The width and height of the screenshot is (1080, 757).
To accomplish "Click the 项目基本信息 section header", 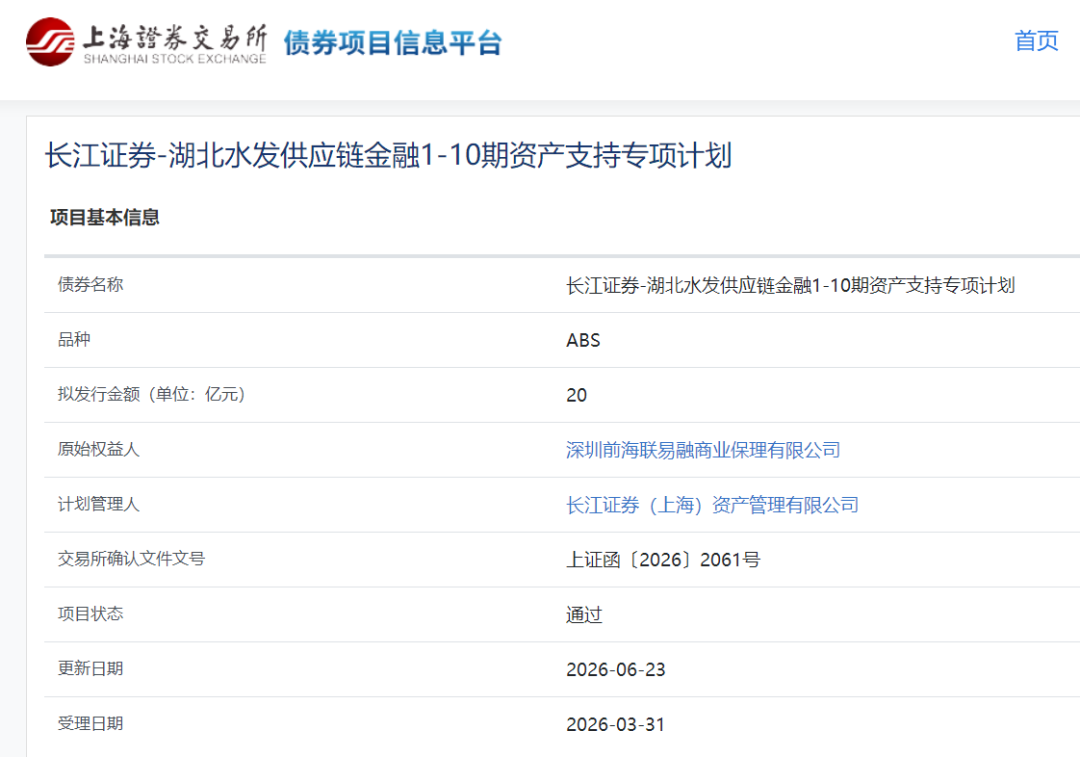I will [105, 218].
